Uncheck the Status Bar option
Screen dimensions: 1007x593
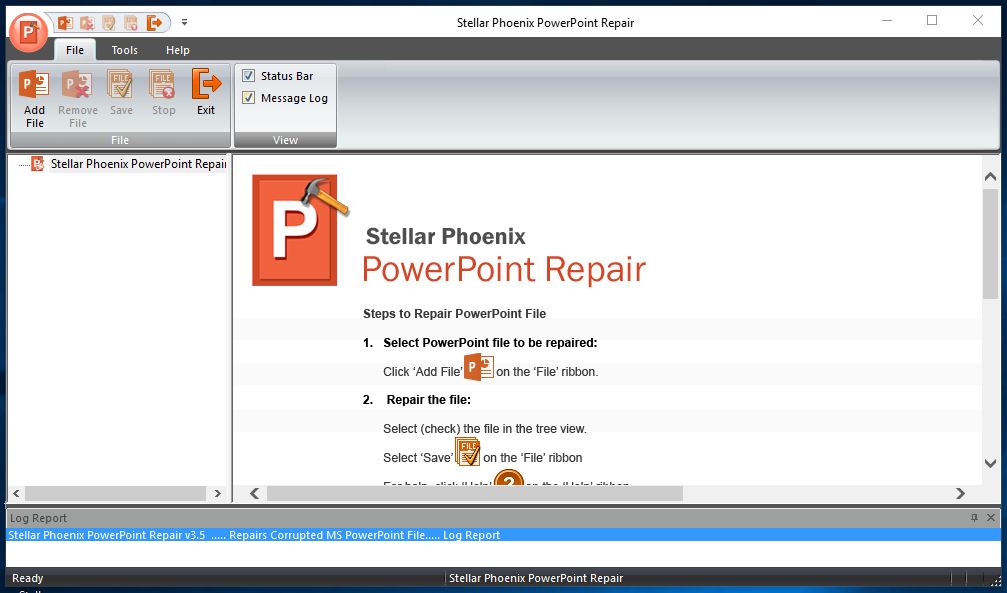click(249, 75)
